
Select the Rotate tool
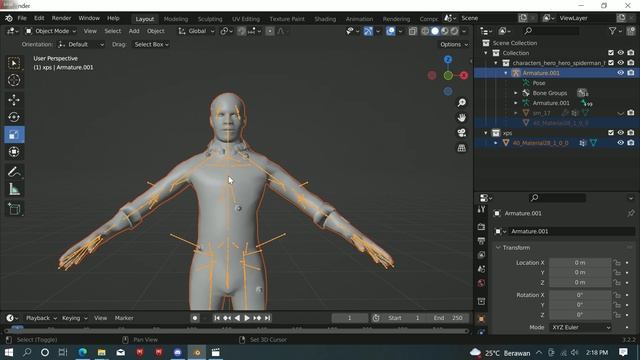click(x=14, y=118)
